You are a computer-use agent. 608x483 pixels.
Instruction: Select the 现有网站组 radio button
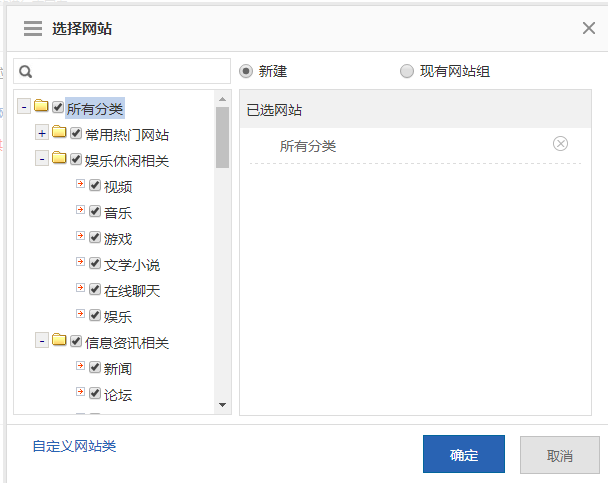tap(407, 71)
